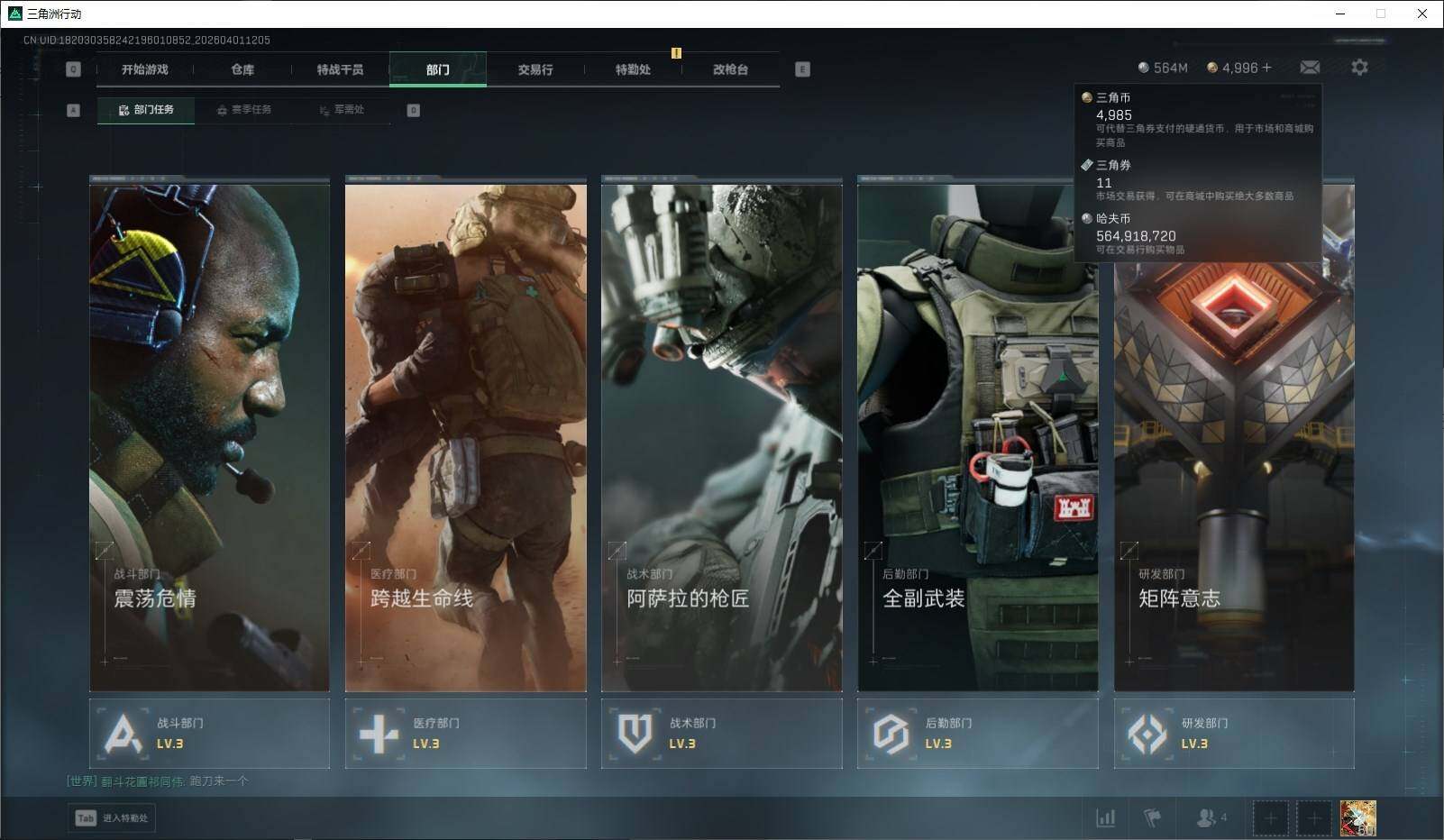Open the bar chart statistics icon
Screen dimensions: 1444x840
pyautogui.click(x=1105, y=817)
